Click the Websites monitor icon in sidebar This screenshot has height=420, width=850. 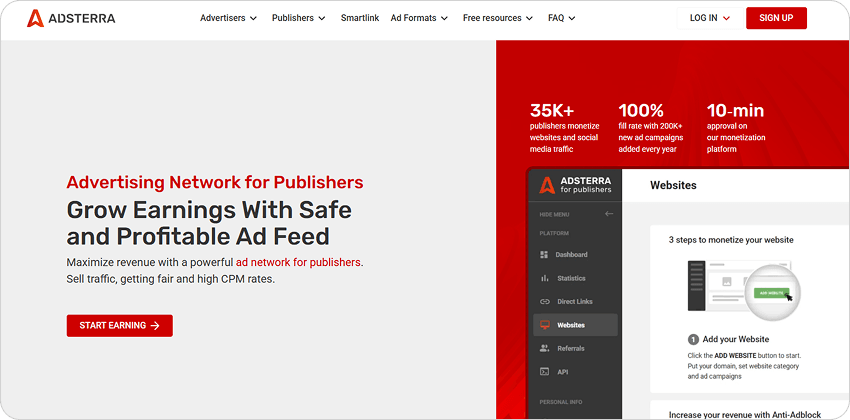tap(545, 325)
